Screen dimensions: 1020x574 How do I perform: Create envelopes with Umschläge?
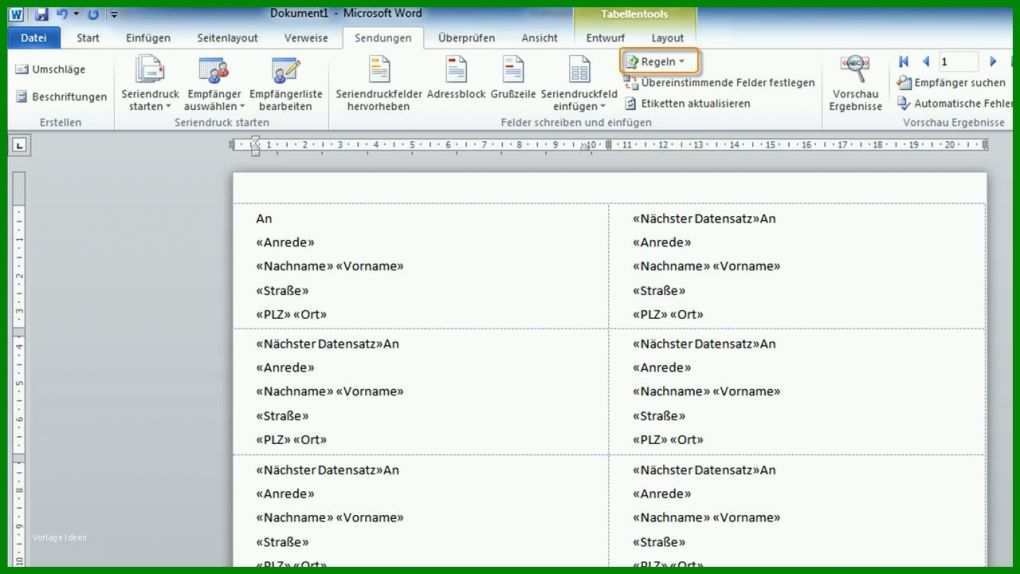51,69
